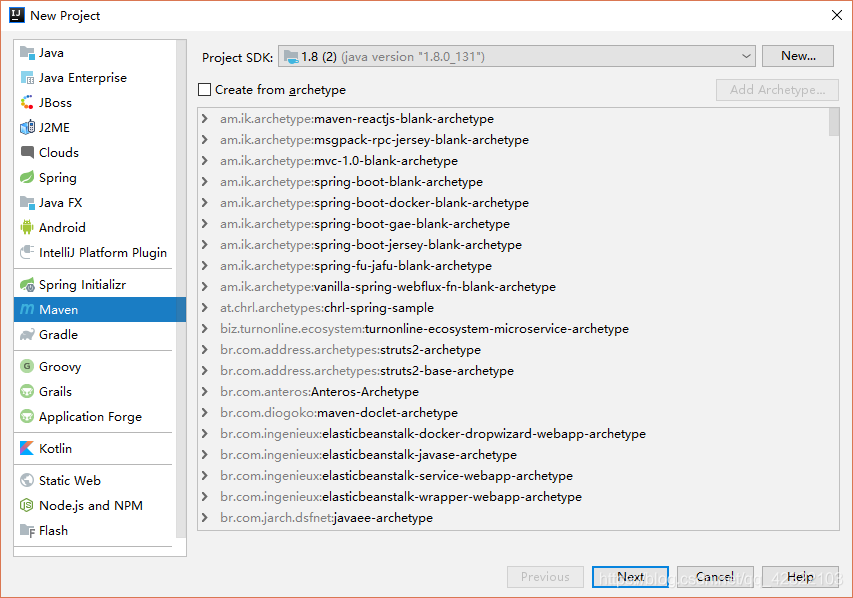Select the Groovy project type
This screenshot has height=598, width=853.
(x=95, y=366)
